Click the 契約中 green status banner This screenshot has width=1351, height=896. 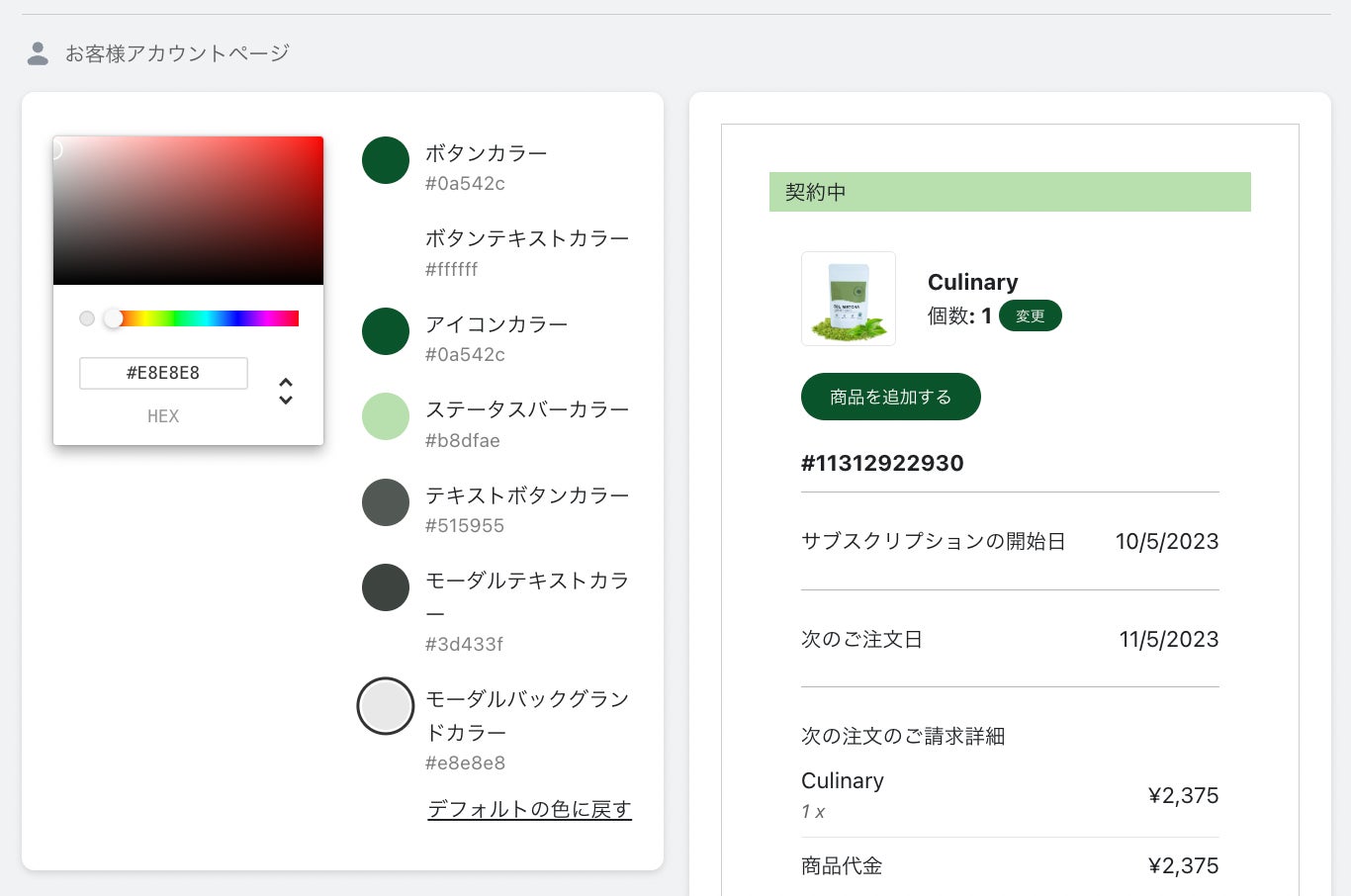1010,192
